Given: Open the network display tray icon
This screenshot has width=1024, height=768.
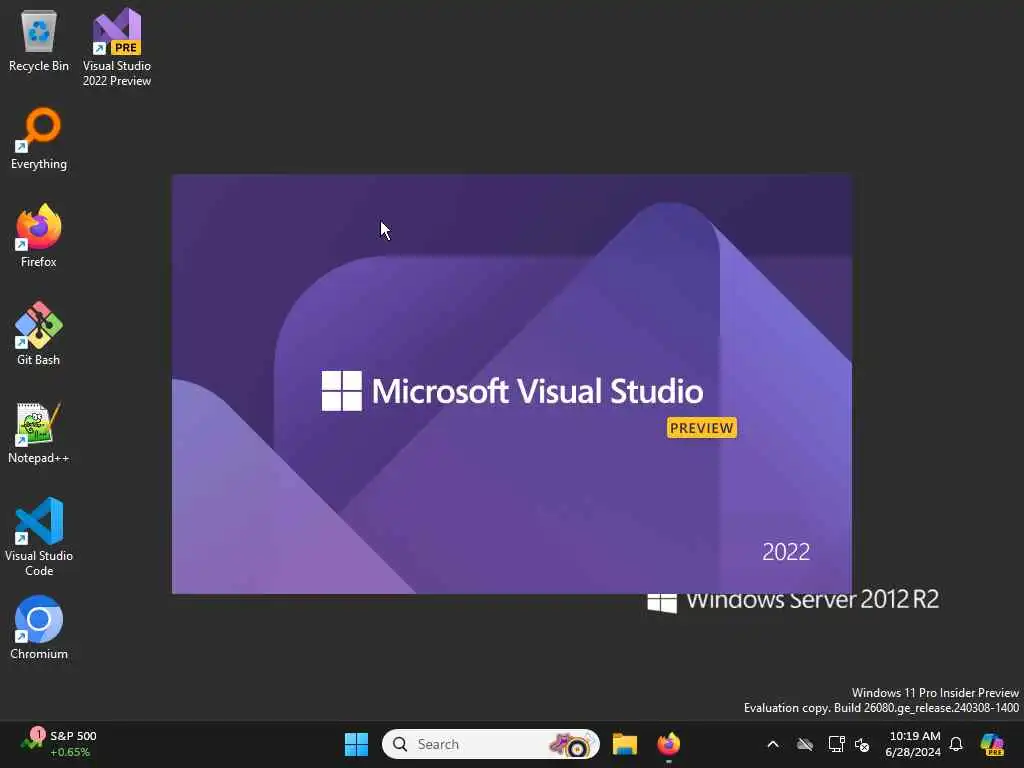Looking at the screenshot, I should coord(837,744).
